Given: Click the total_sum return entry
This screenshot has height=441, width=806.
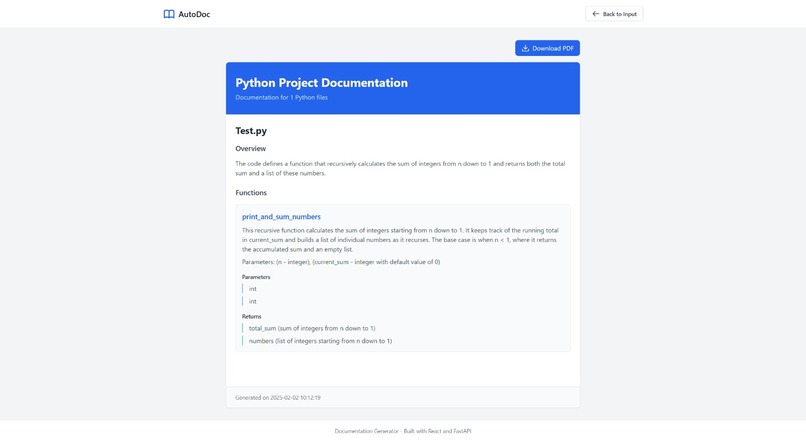Looking at the screenshot, I should [312, 328].
